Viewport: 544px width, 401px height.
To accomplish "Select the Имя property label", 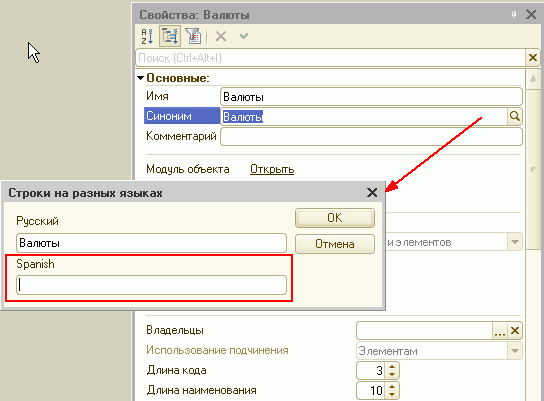I will [x=158, y=96].
